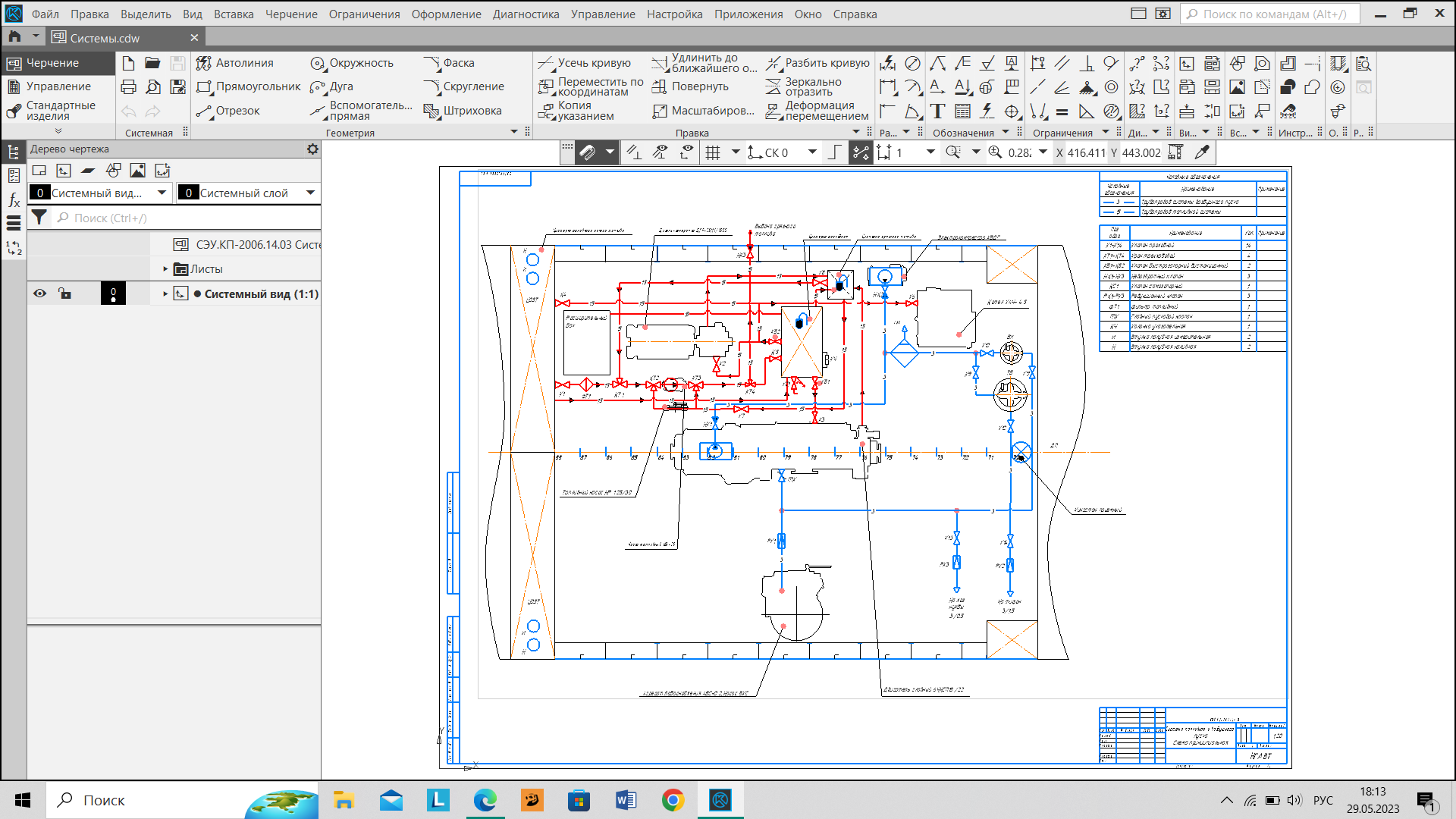Expand the Системный вид (1:1) node
This screenshot has height=819, width=1456.
click(165, 293)
